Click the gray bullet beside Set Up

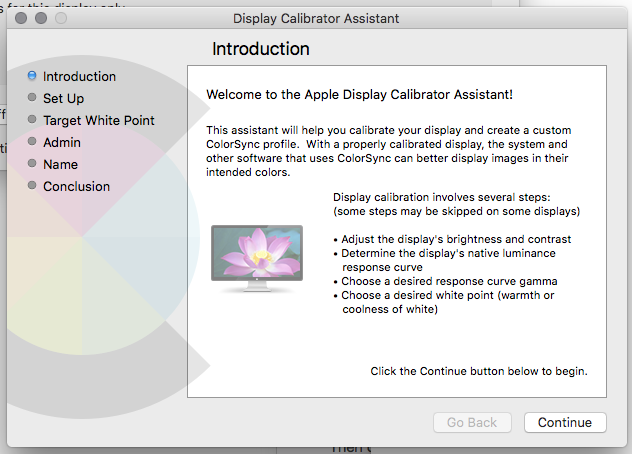[x=32, y=97]
